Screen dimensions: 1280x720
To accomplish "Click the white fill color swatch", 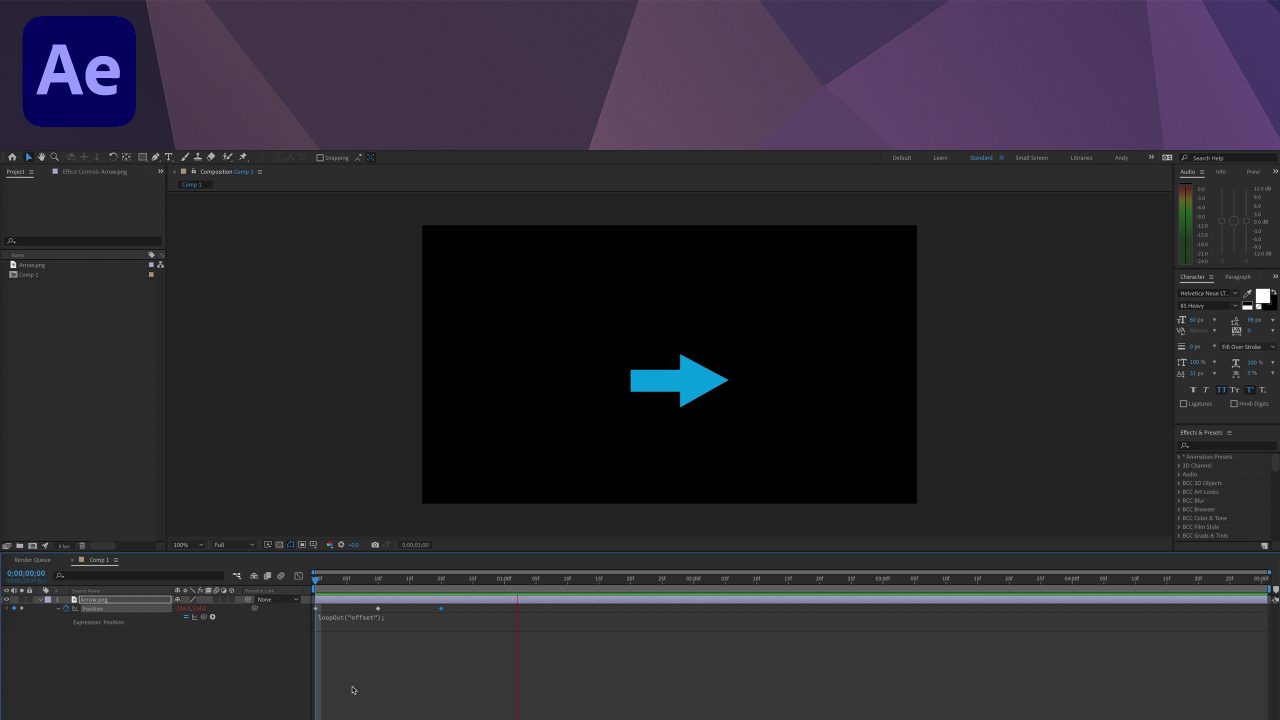I will (1263, 296).
